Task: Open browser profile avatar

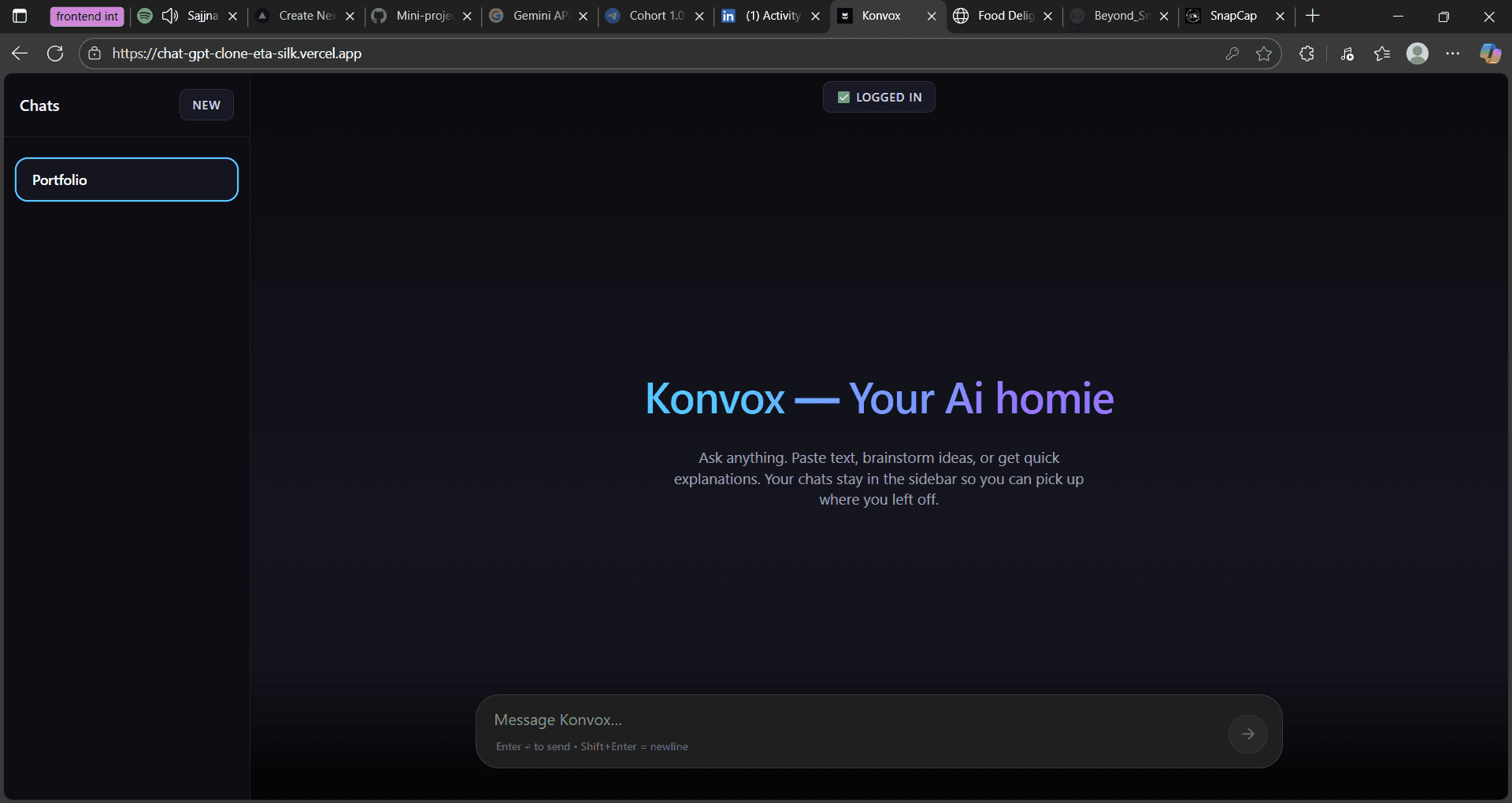Action: point(1417,54)
